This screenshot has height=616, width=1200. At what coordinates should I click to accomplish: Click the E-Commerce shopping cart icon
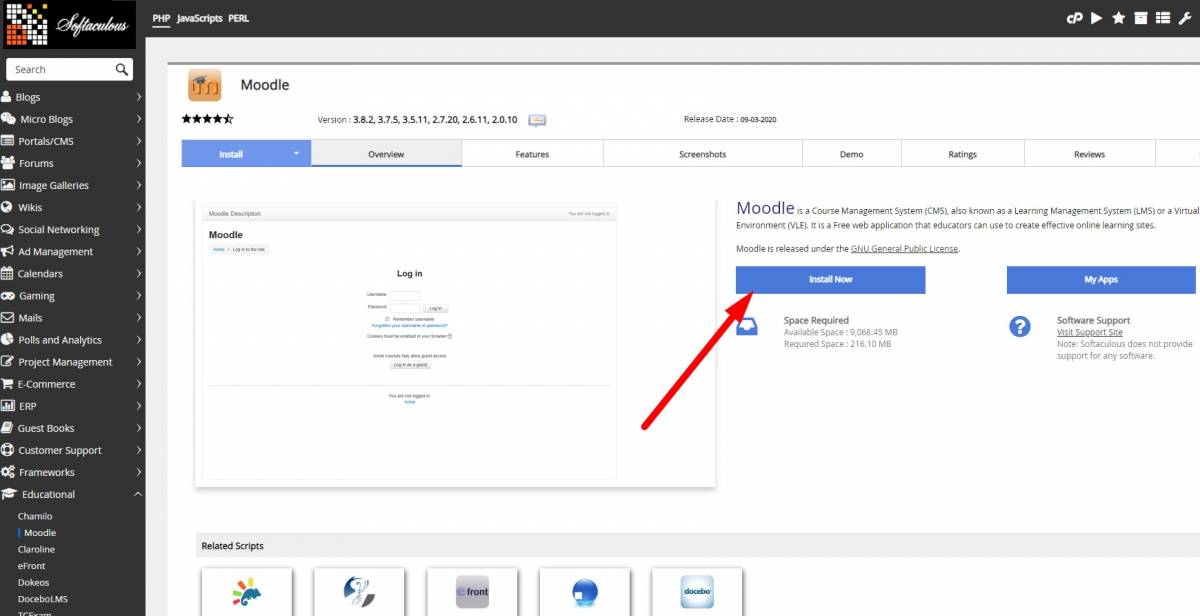8,384
